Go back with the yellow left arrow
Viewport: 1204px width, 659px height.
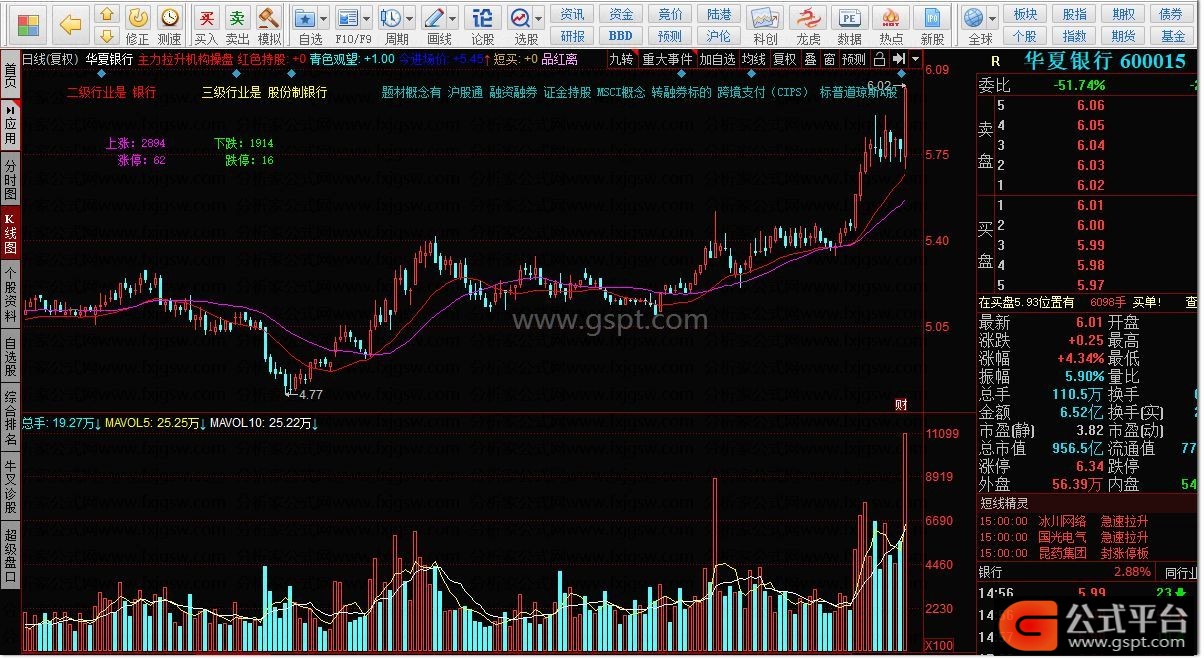click(x=70, y=24)
